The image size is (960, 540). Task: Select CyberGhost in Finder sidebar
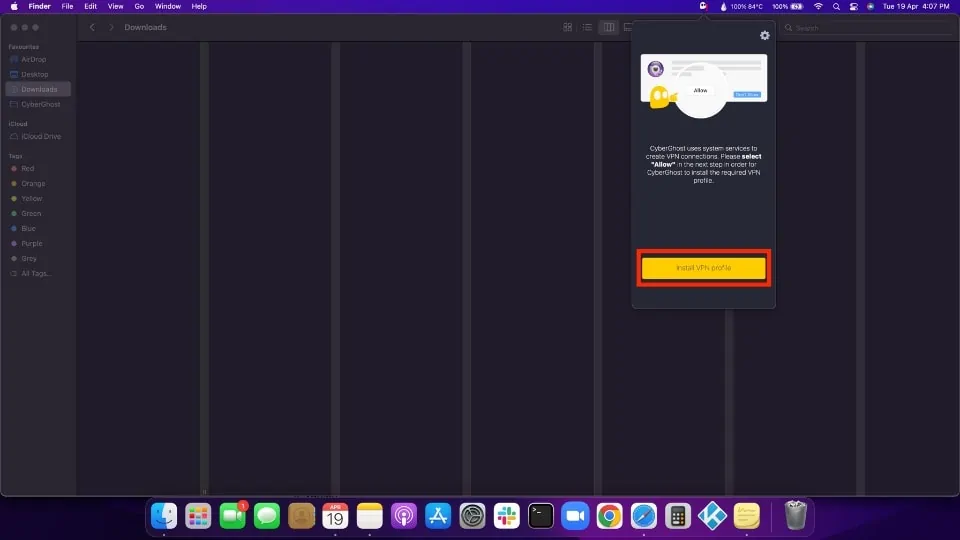coord(38,104)
